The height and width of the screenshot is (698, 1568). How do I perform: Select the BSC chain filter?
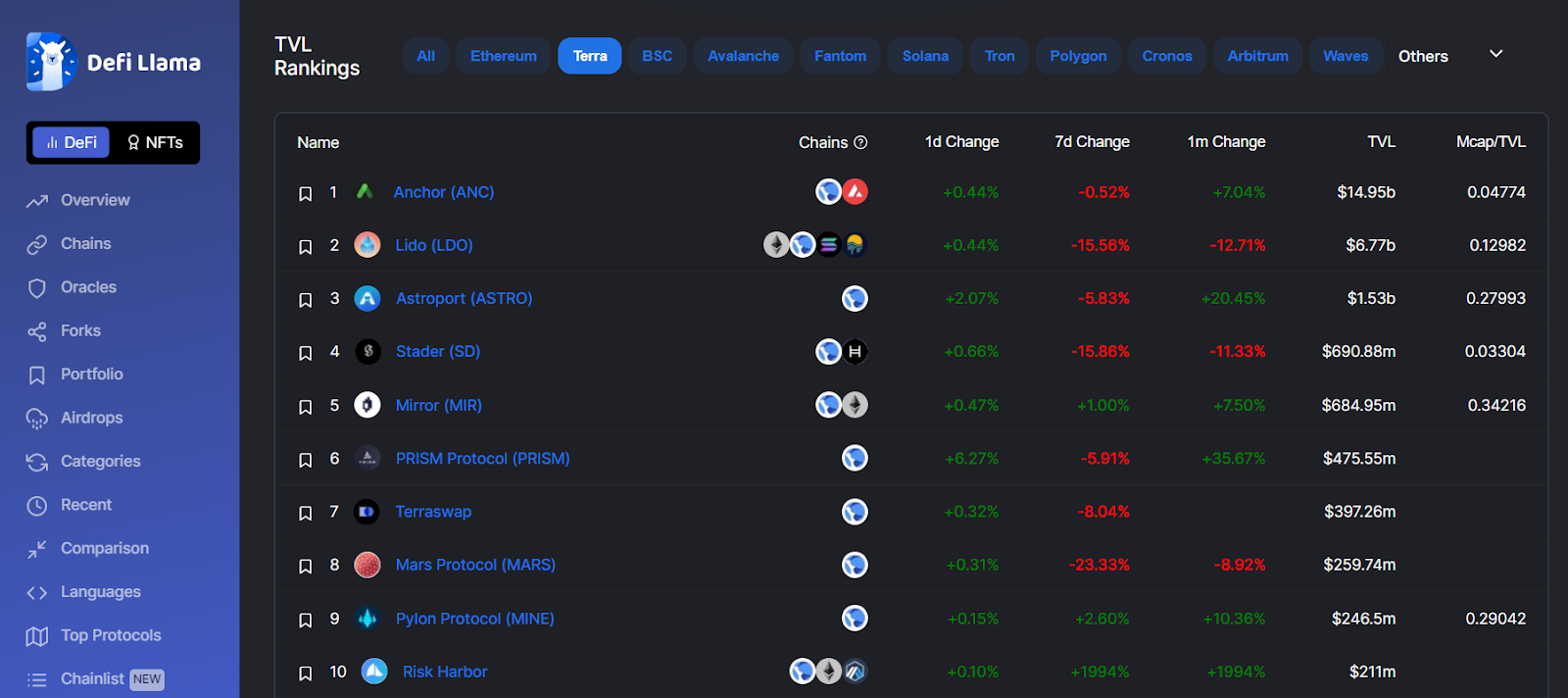(x=658, y=56)
